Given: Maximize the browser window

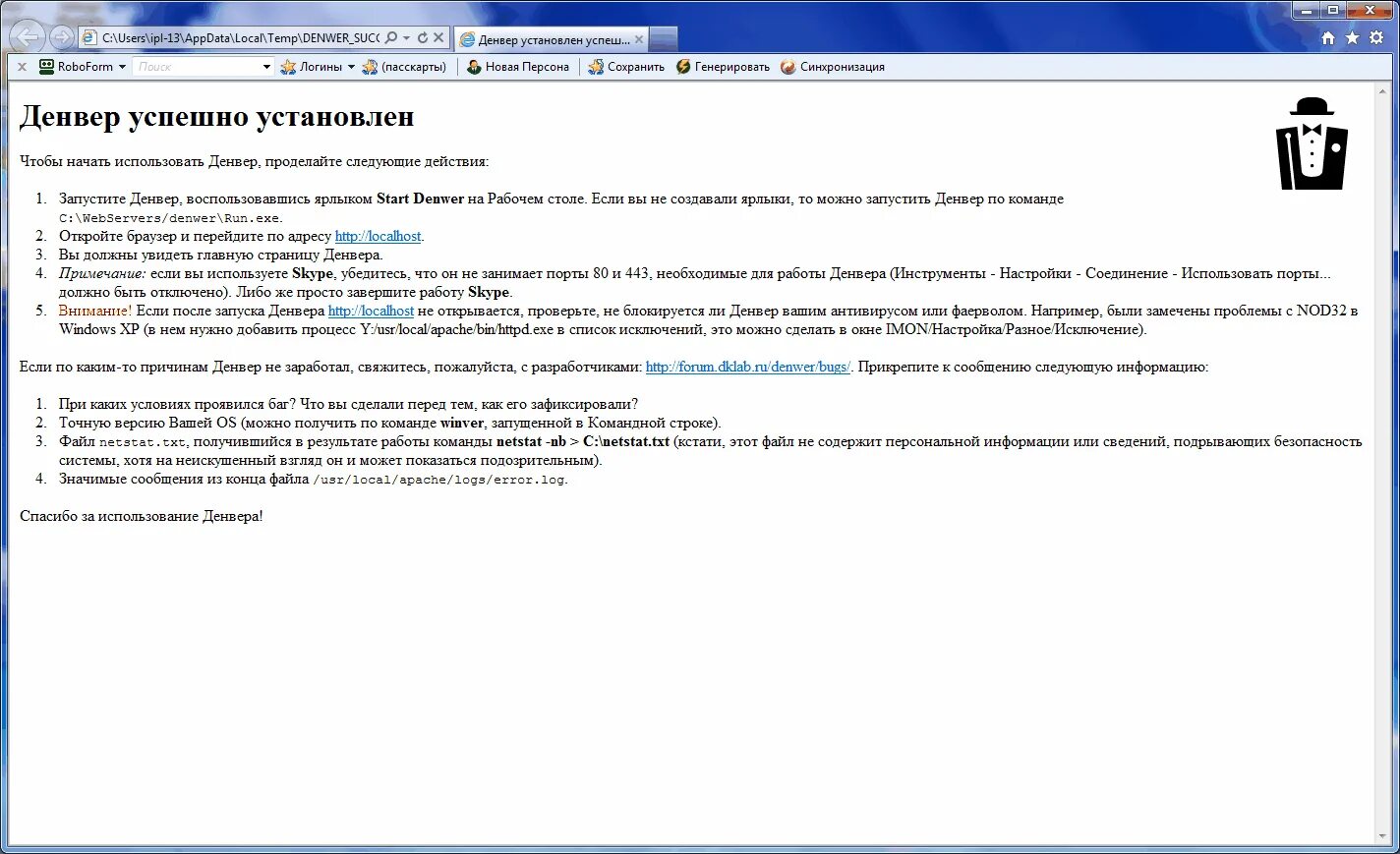Looking at the screenshot, I should coord(1333,10).
